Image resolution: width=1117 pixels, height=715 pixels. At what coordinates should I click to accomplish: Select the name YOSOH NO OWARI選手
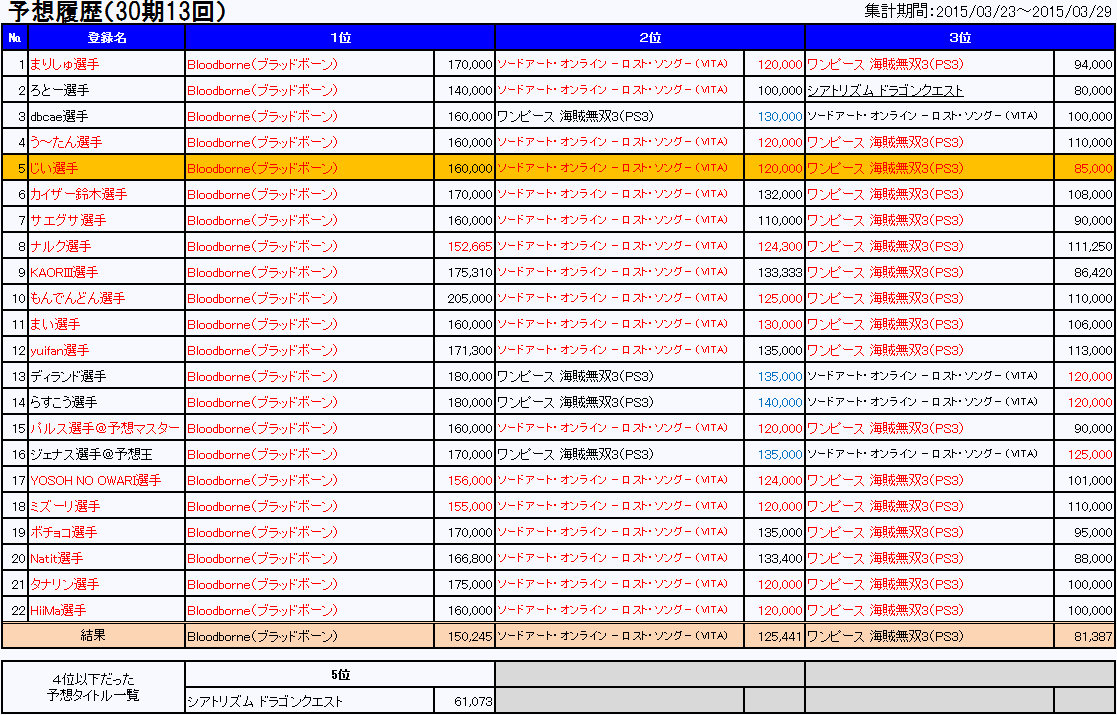click(95, 481)
